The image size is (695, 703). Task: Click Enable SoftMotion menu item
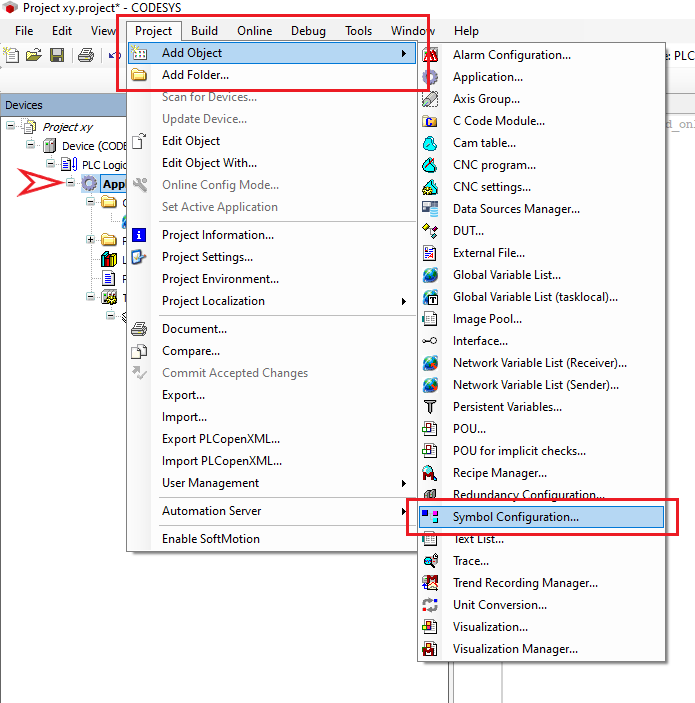tap(210, 539)
